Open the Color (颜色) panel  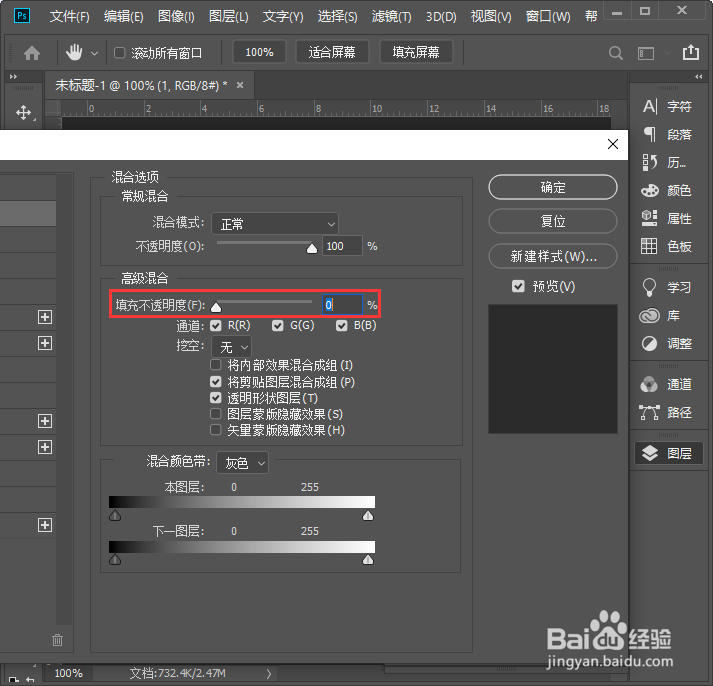(x=668, y=190)
